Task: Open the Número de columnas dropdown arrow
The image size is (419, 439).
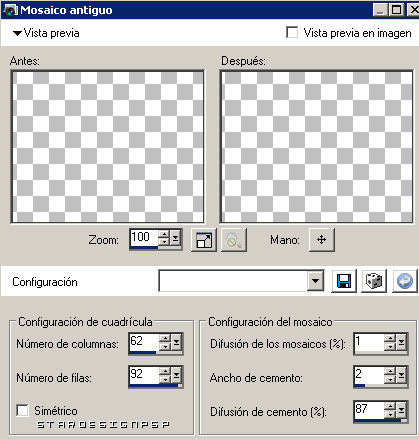Action: point(176,342)
